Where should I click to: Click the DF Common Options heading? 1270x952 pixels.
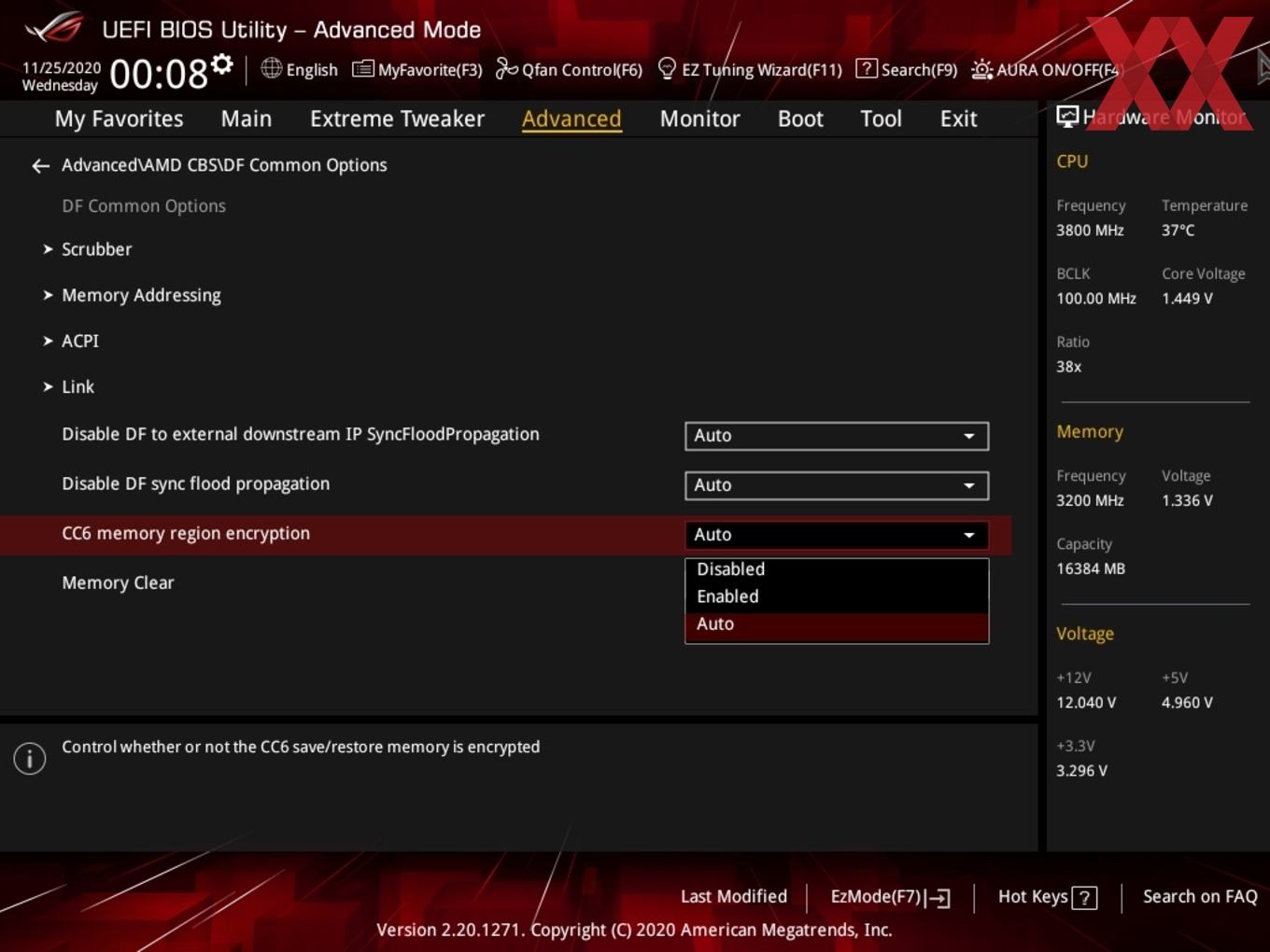pos(144,206)
